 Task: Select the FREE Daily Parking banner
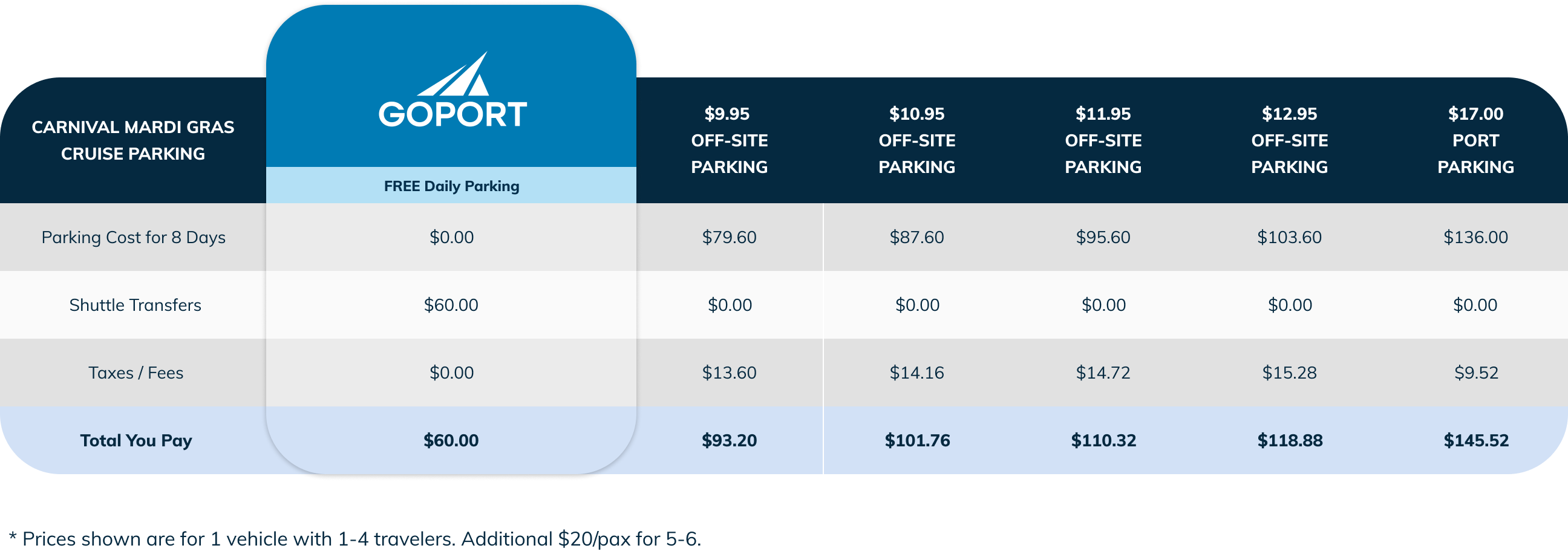(451, 186)
